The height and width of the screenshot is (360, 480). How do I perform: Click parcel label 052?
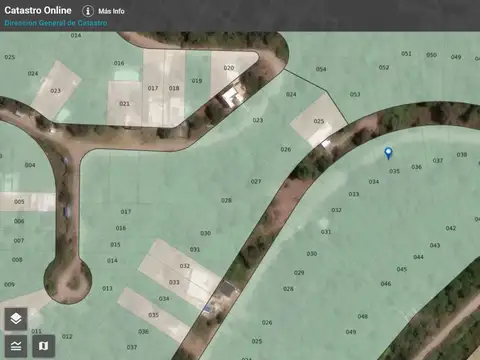(x=384, y=67)
